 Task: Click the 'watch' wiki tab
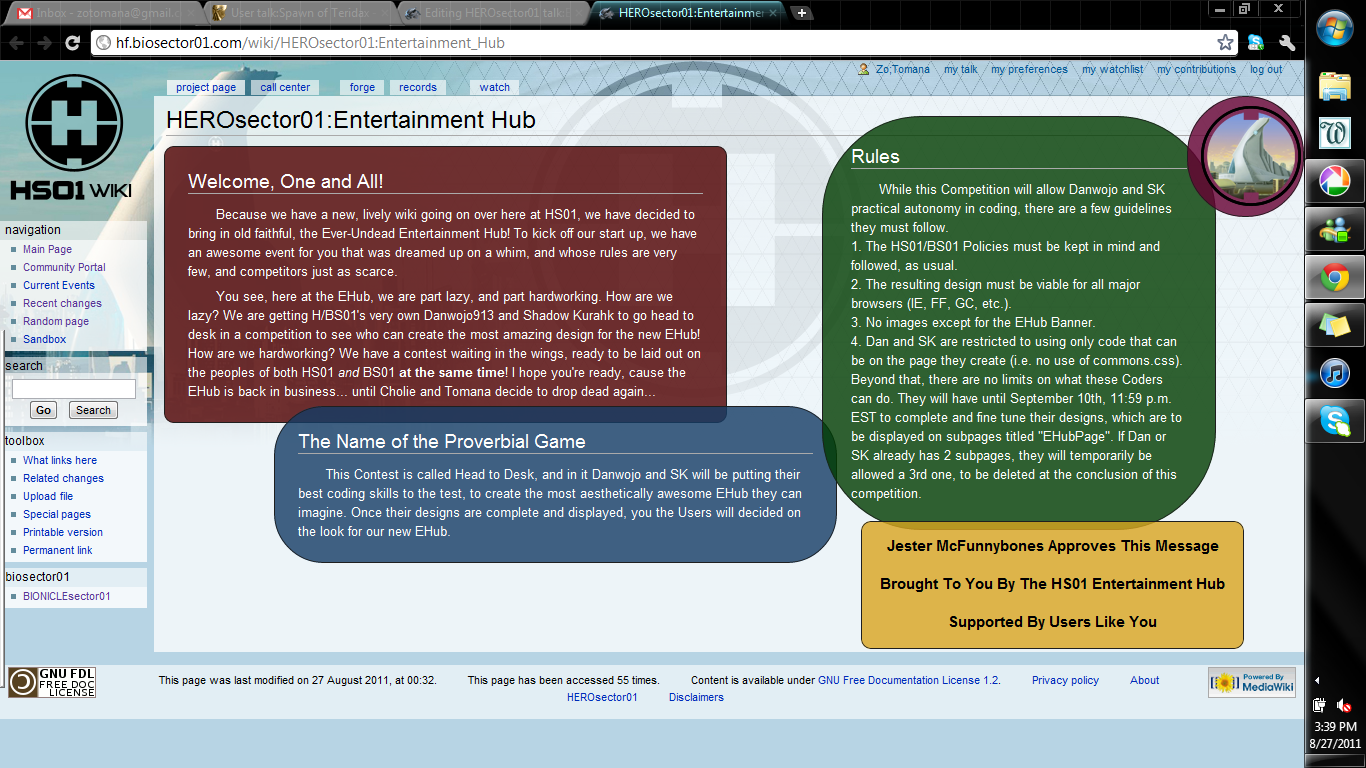coord(494,87)
